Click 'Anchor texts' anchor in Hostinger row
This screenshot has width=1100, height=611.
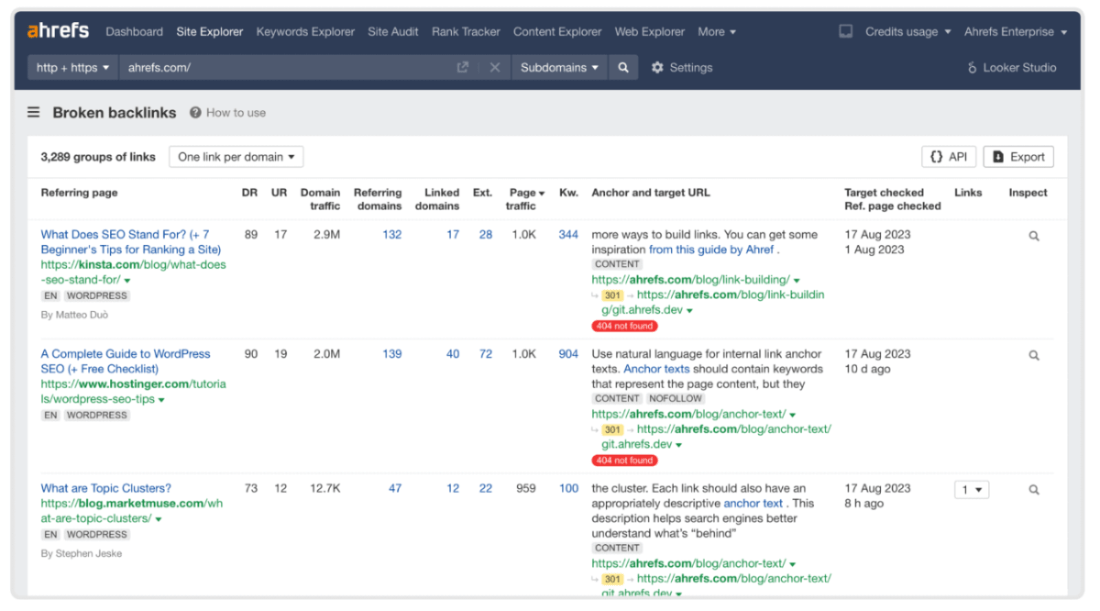656,369
